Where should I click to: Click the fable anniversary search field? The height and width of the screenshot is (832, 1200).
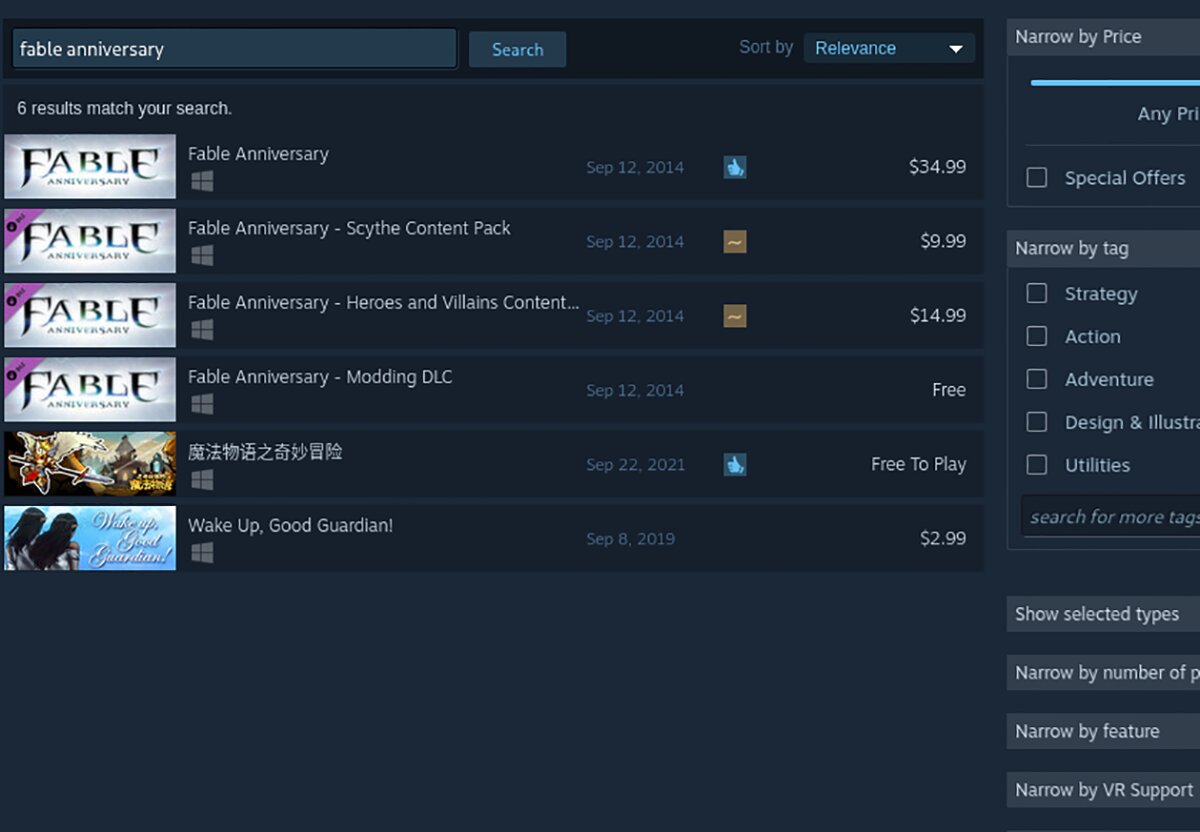(234, 48)
